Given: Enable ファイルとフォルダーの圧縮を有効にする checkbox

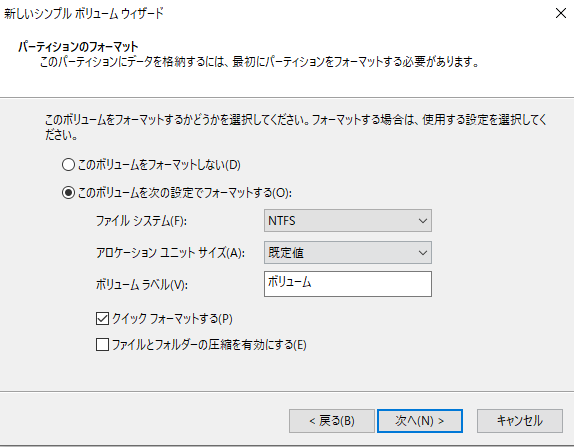Looking at the screenshot, I should click(x=102, y=344).
